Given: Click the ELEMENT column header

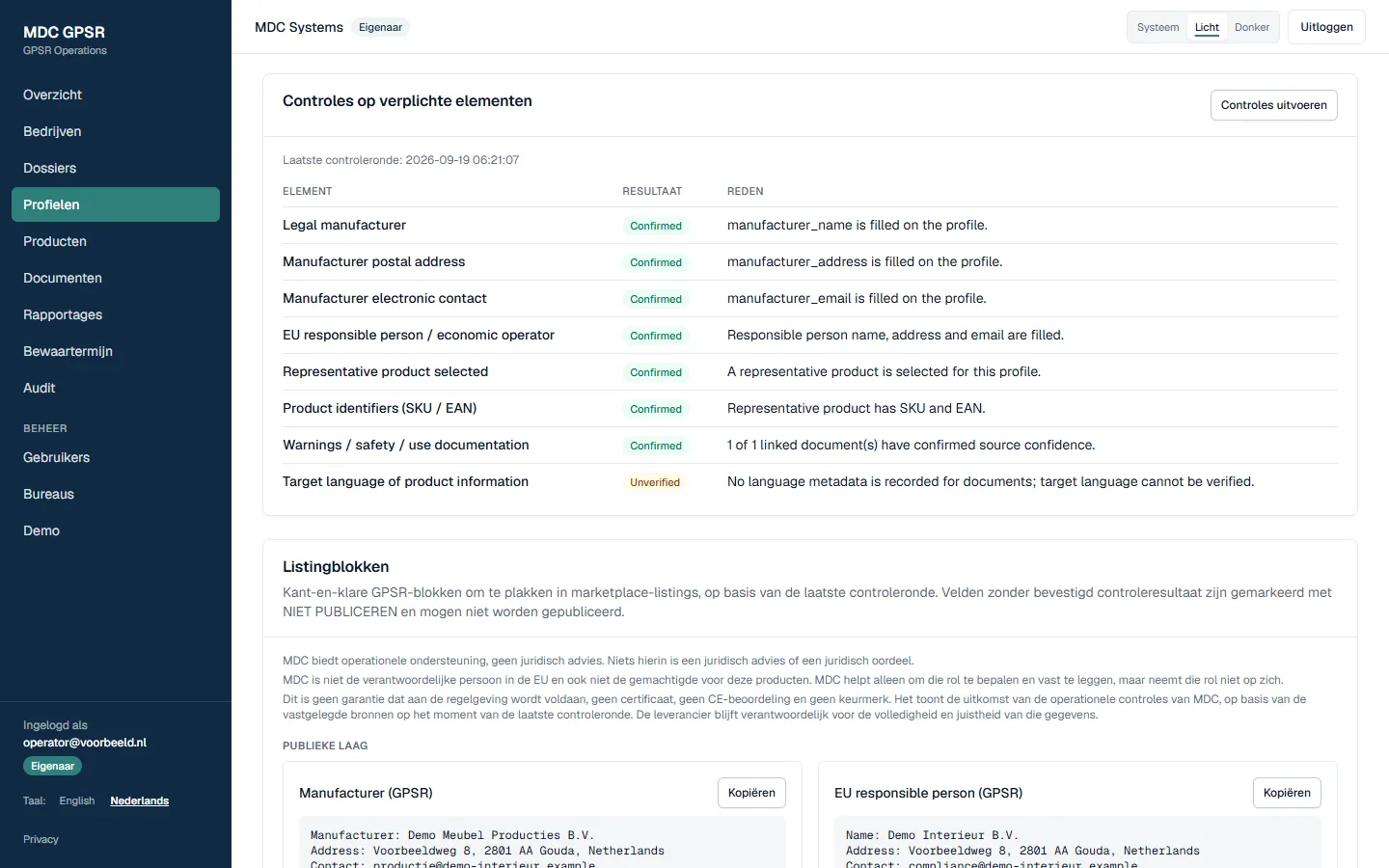Looking at the screenshot, I should pos(307,191).
